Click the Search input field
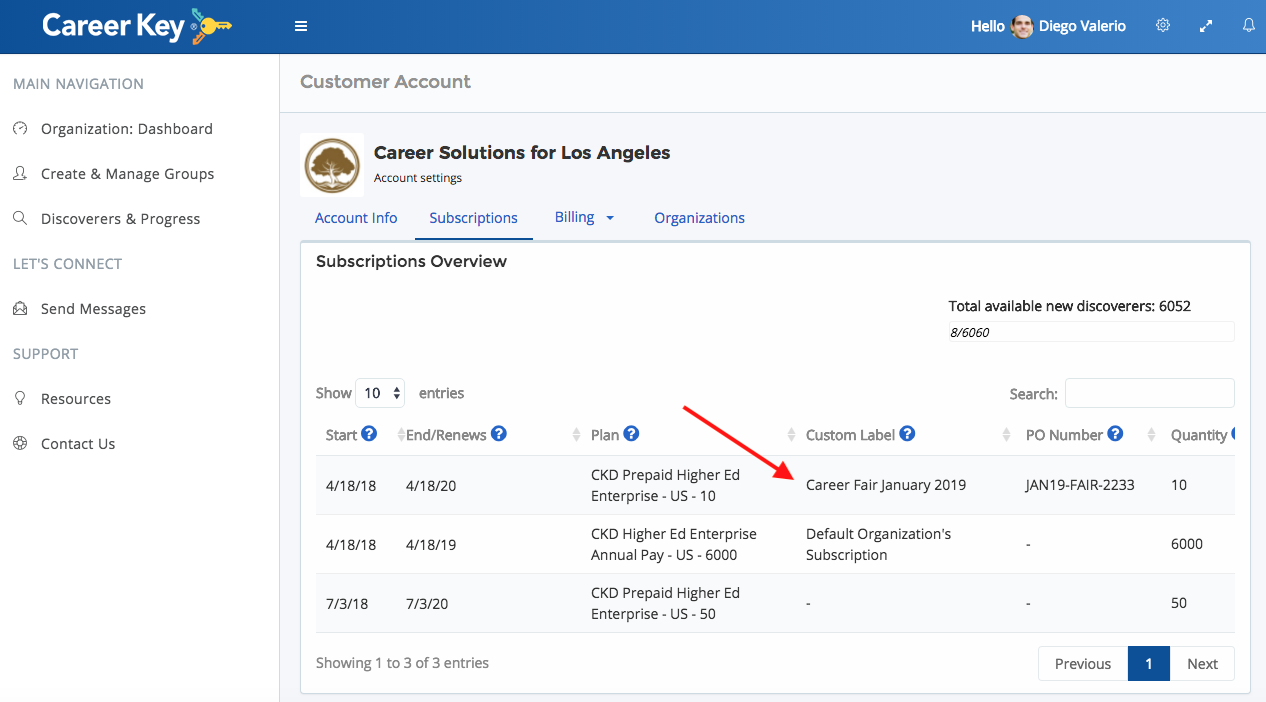Screen dimensions: 1266x702 click(1150, 393)
